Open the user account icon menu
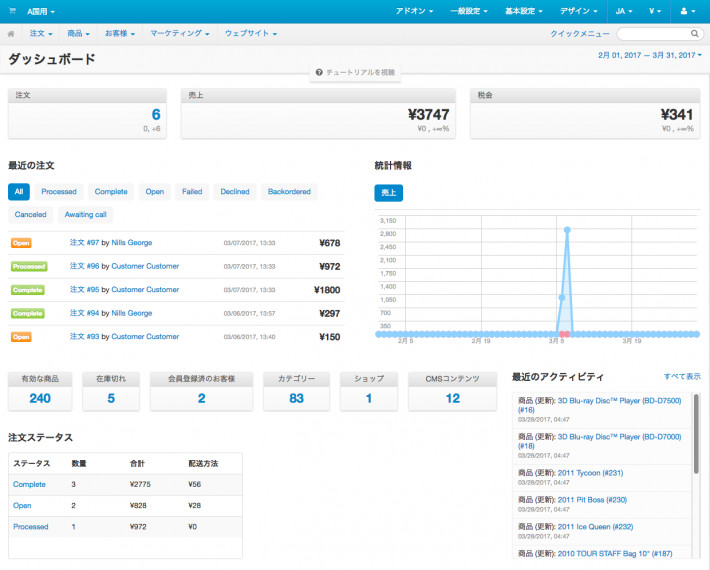 [x=687, y=10]
